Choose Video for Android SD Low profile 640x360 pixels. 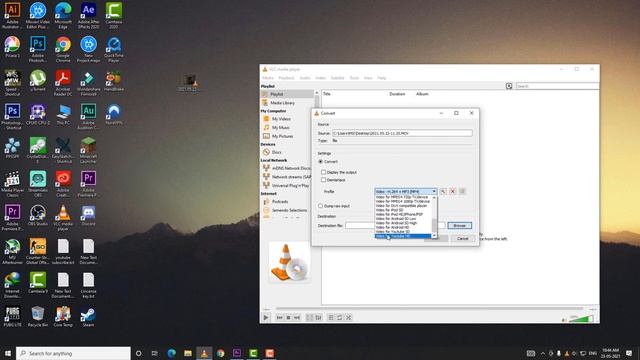pyautogui.click(x=403, y=219)
